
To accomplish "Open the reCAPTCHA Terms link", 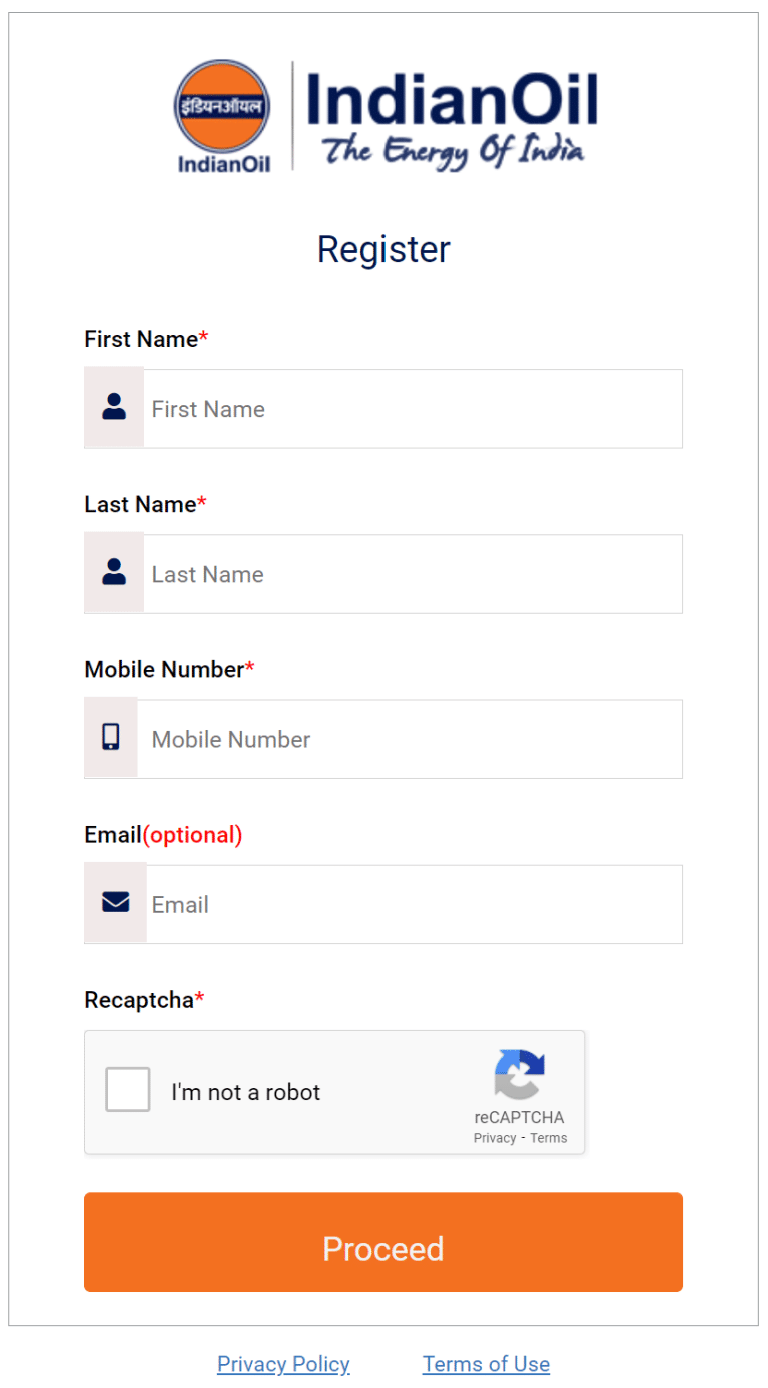I will click(548, 1137).
